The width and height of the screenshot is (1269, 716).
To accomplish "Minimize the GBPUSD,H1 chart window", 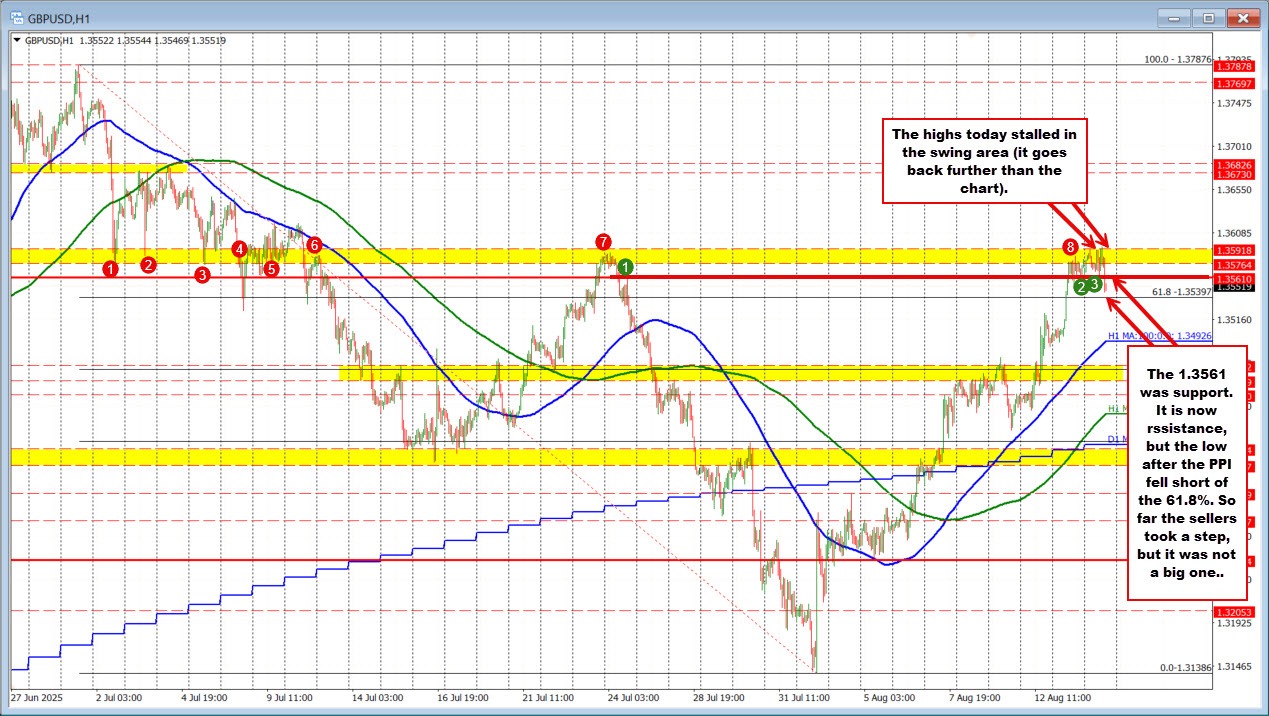I will [1174, 17].
